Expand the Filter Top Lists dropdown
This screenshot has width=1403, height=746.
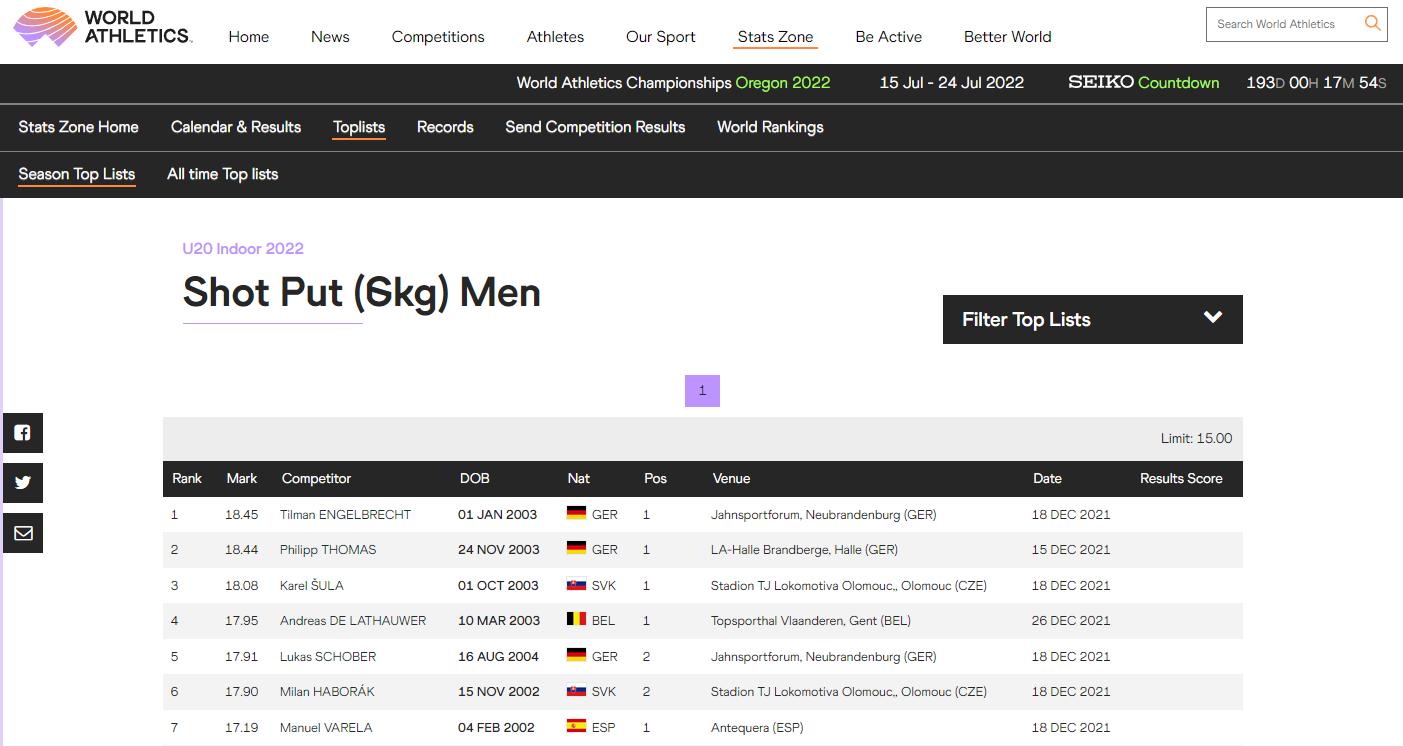click(x=1092, y=320)
